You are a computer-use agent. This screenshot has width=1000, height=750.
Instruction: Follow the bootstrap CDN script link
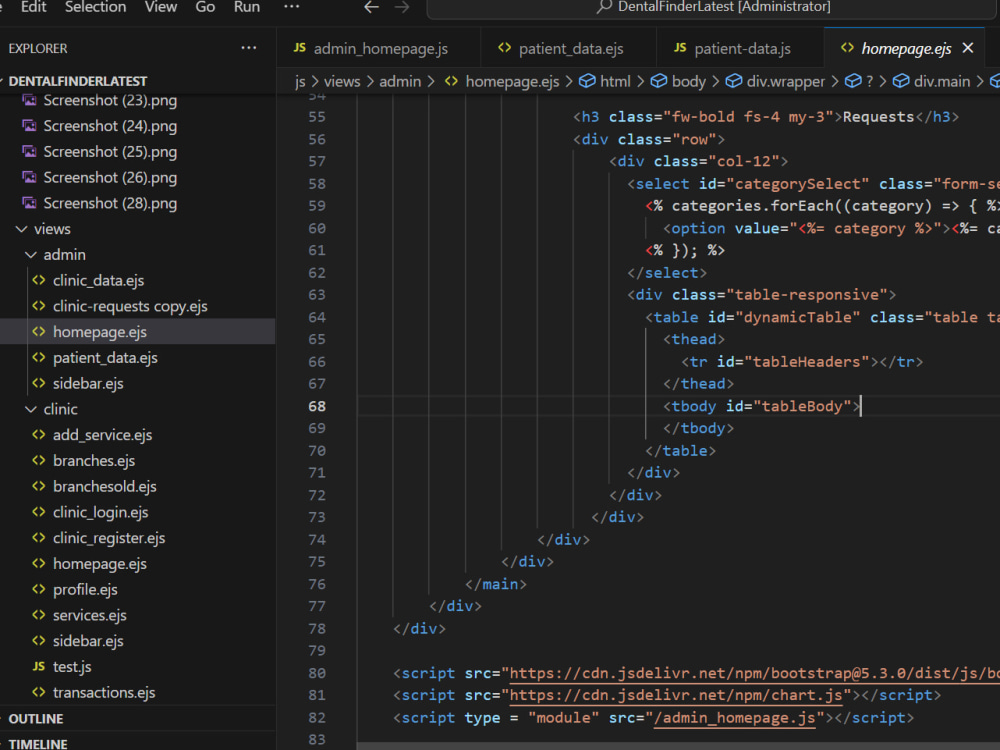[x=754, y=673]
